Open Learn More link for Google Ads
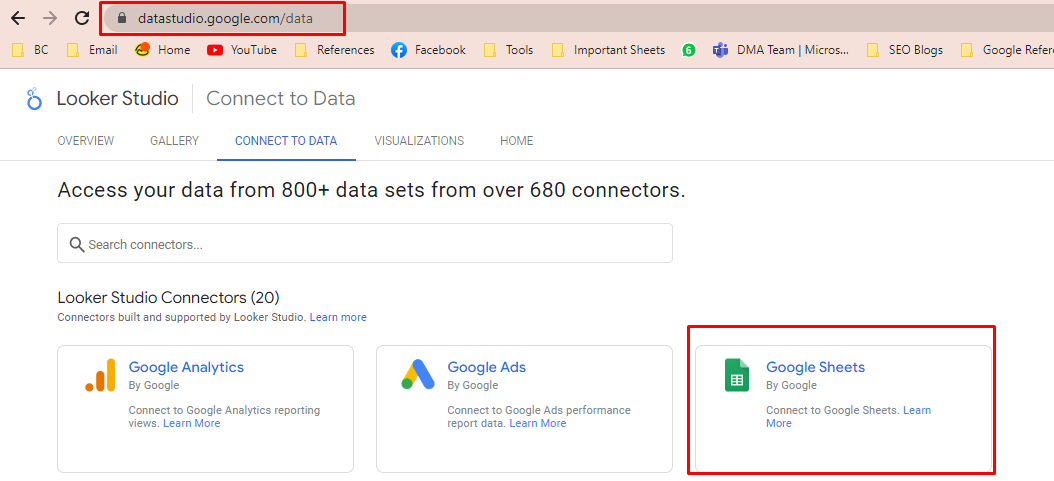The image size is (1054, 481). (x=538, y=423)
